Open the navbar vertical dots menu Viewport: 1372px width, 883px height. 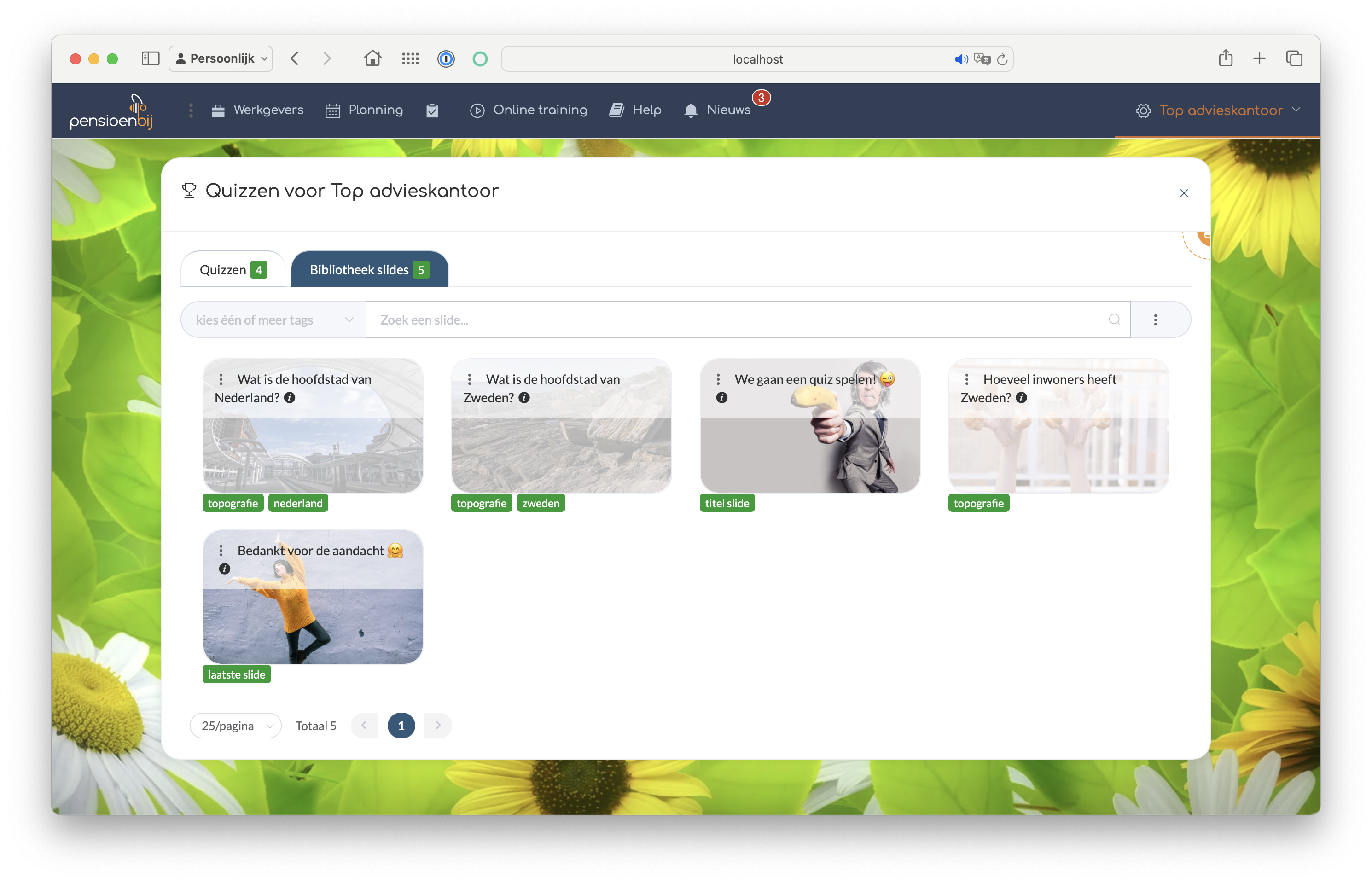point(191,110)
